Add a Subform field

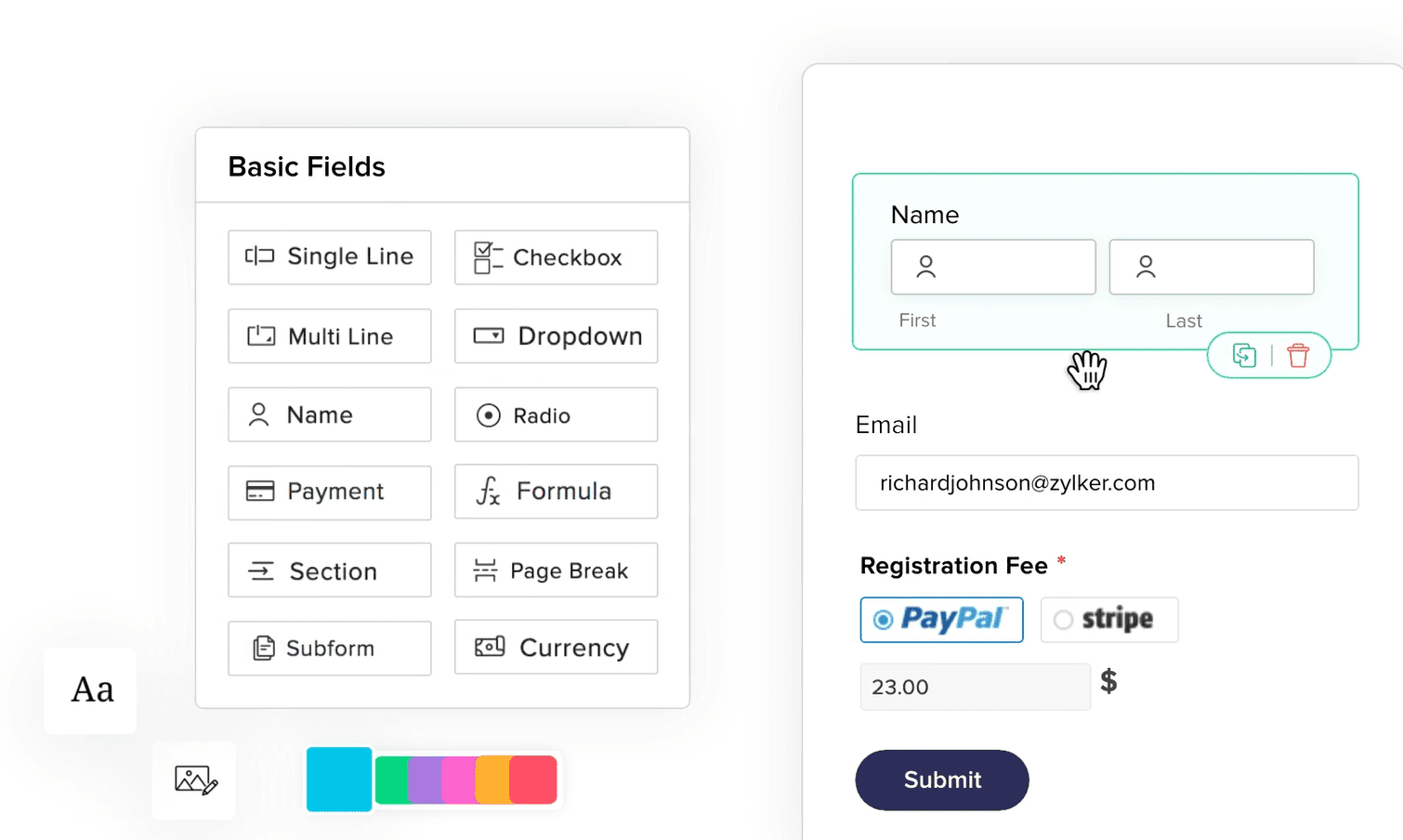tap(330, 648)
